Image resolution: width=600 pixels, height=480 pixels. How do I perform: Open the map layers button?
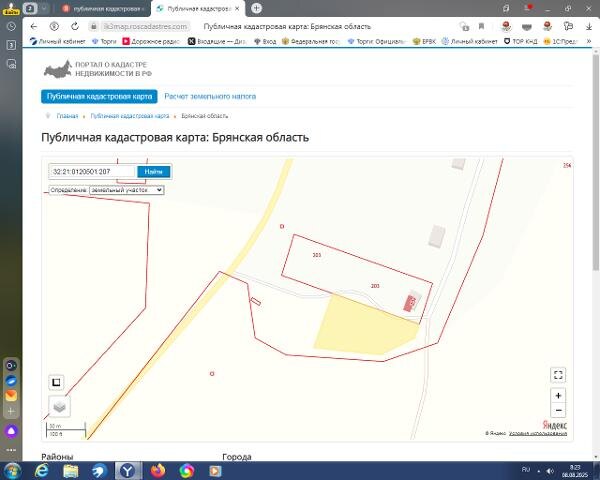point(59,407)
